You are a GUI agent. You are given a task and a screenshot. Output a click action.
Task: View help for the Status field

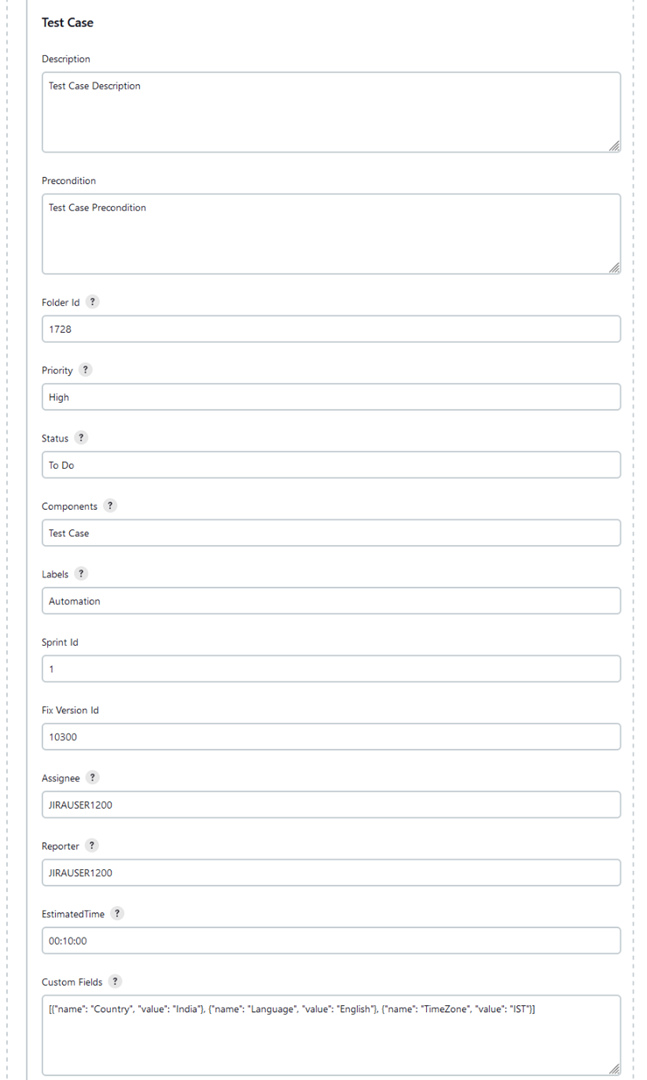pyautogui.click(x=80, y=437)
